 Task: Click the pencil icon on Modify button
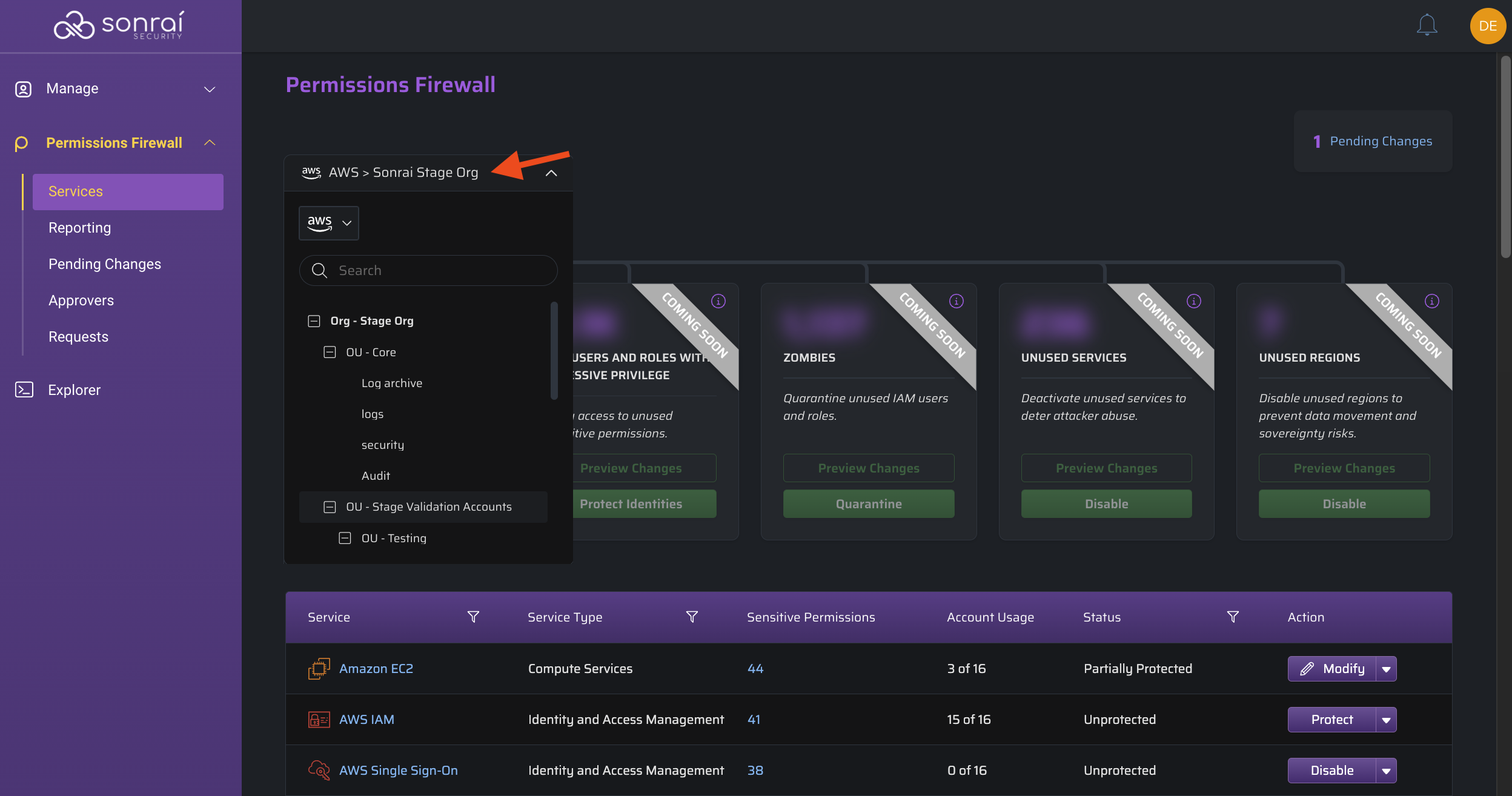point(1307,668)
